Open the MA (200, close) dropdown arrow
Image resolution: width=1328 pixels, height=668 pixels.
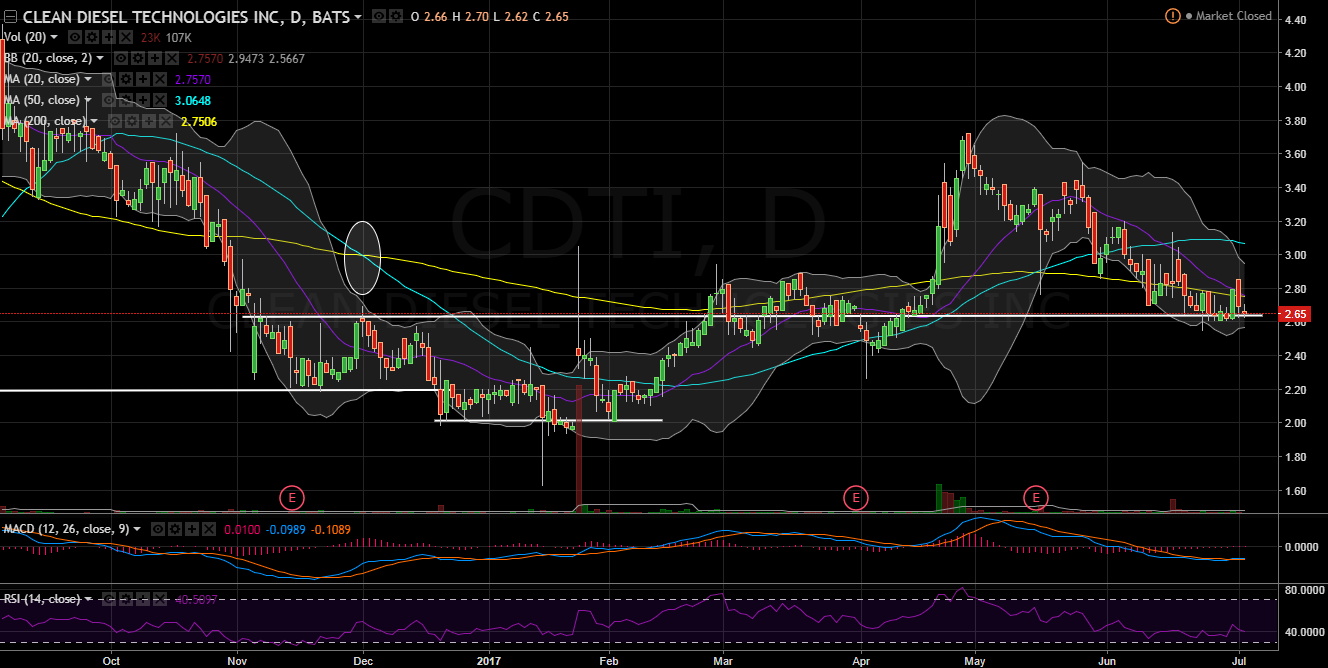(x=95, y=121)
